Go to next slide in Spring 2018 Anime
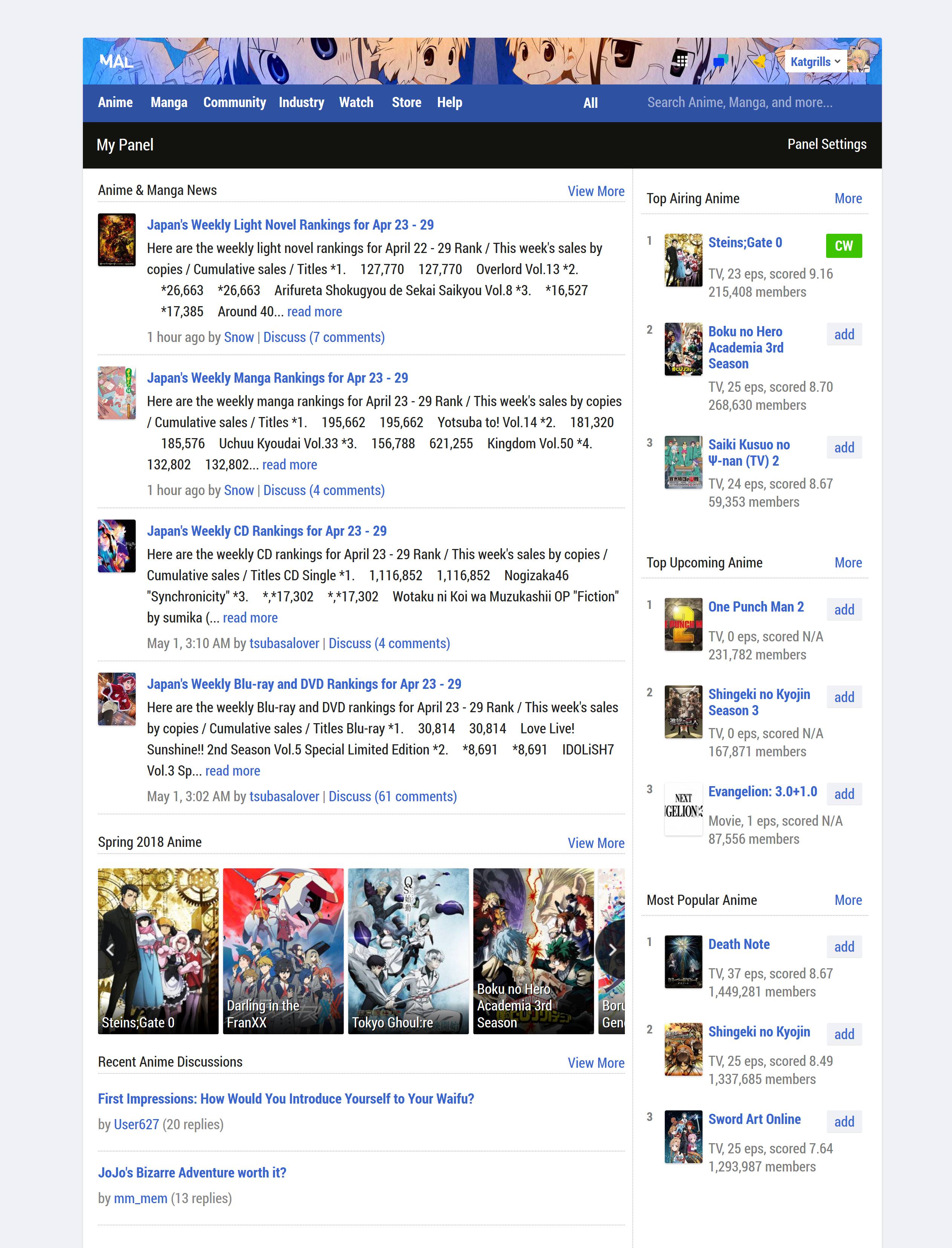 click(x=612, y=950)
